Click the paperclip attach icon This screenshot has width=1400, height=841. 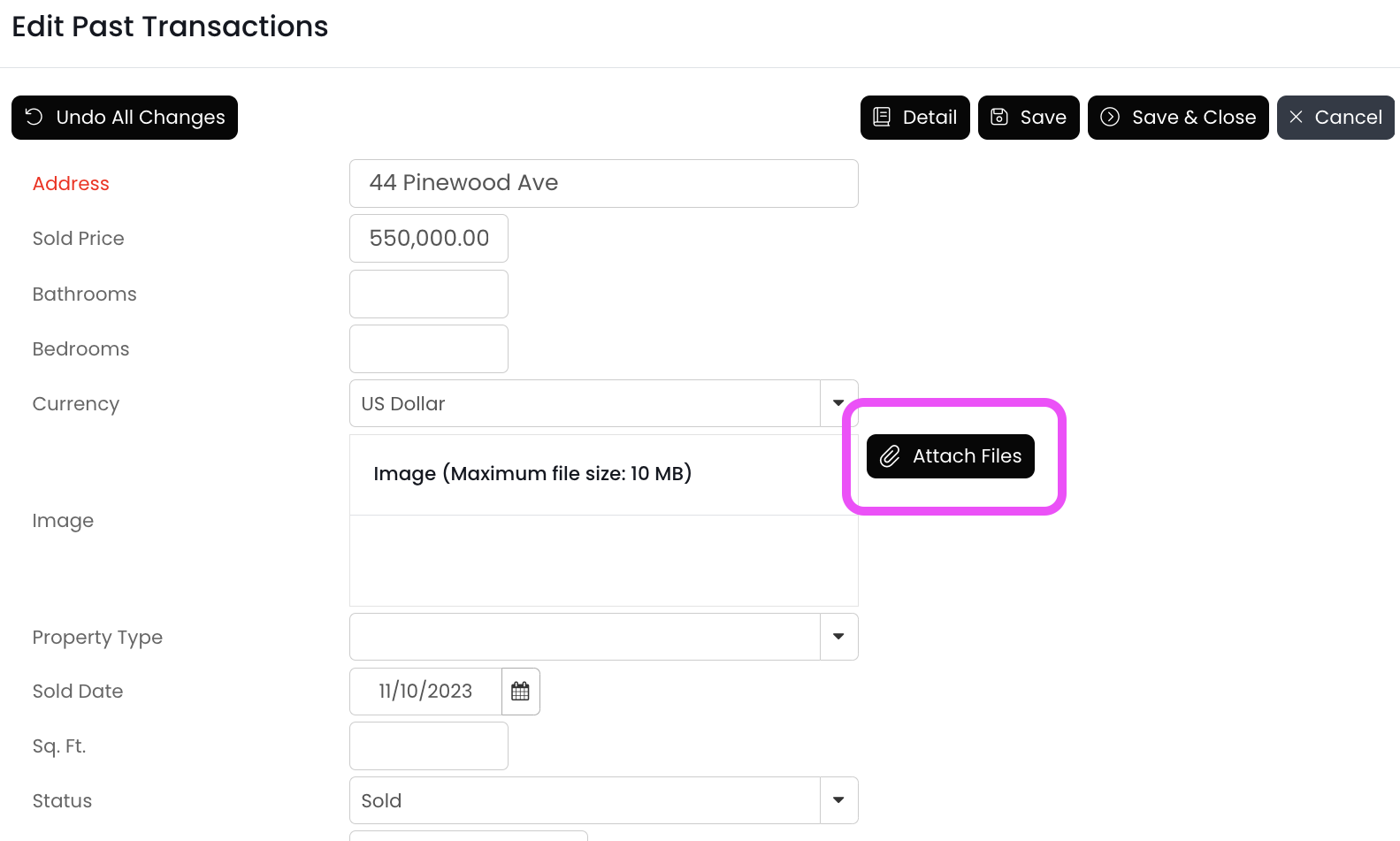(x=890, y=456)
